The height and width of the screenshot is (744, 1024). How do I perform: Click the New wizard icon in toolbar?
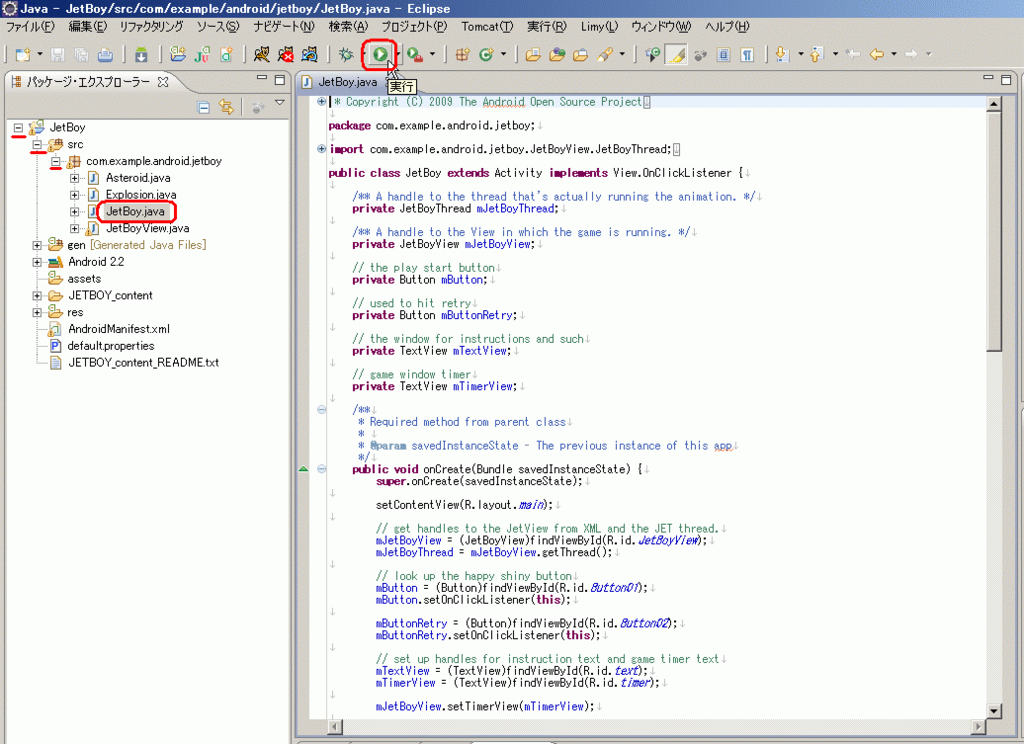coord(23,54)
